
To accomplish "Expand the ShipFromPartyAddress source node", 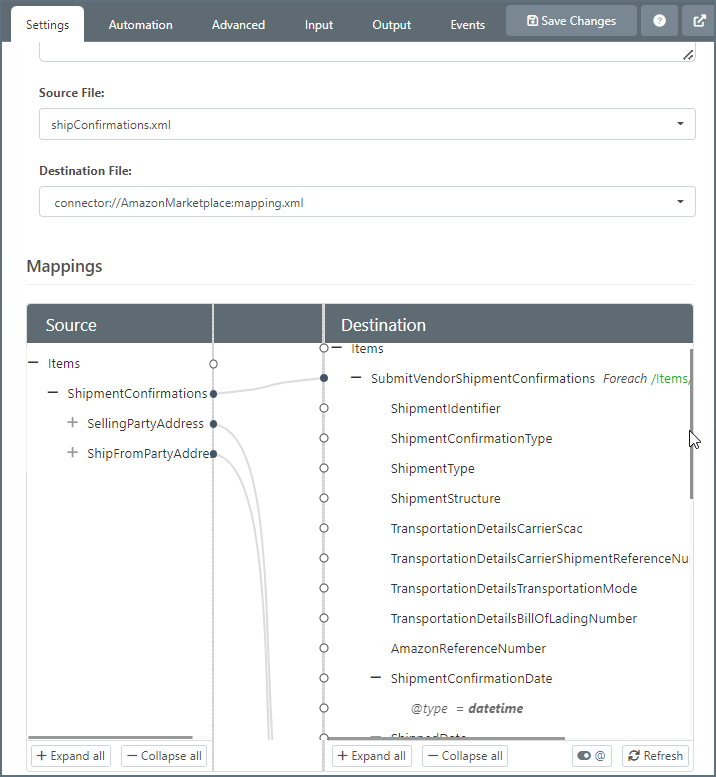I will pos(72,453).
